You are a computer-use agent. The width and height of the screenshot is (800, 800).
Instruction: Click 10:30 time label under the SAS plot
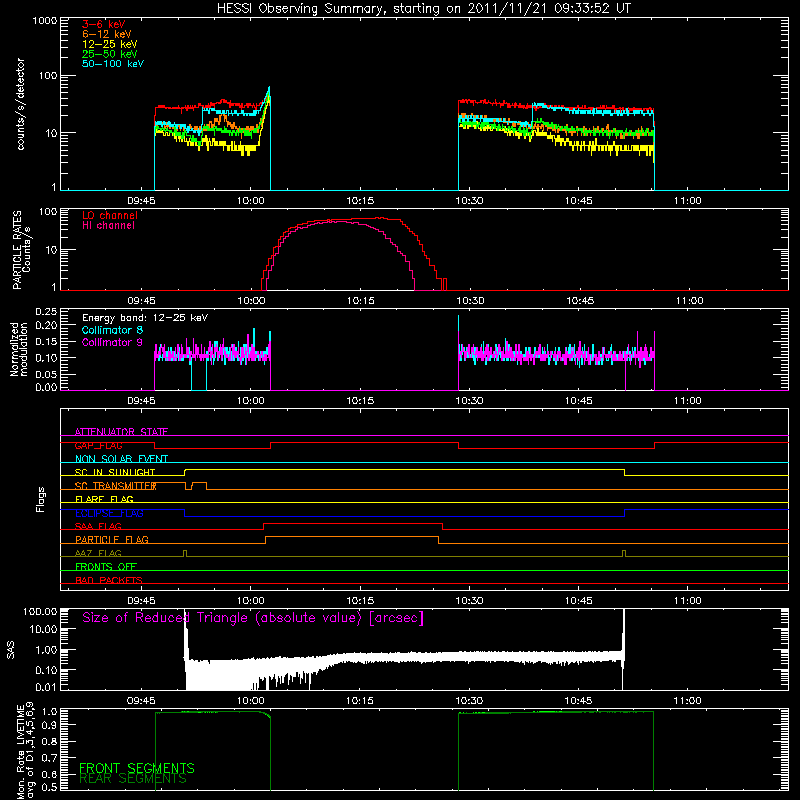click(x=469, y=701)
